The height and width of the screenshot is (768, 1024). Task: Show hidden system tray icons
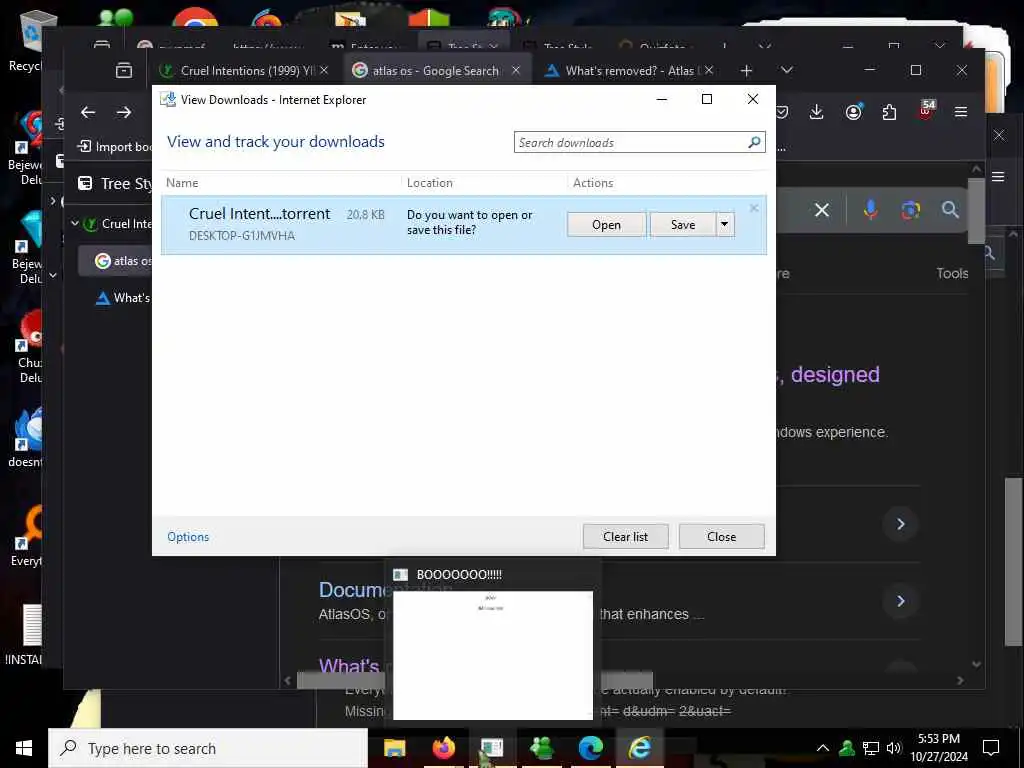(x=823, y=748)
